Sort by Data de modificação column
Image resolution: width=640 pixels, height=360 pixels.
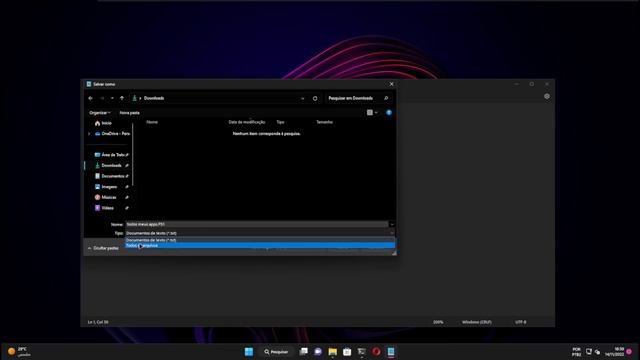(247, 122)
